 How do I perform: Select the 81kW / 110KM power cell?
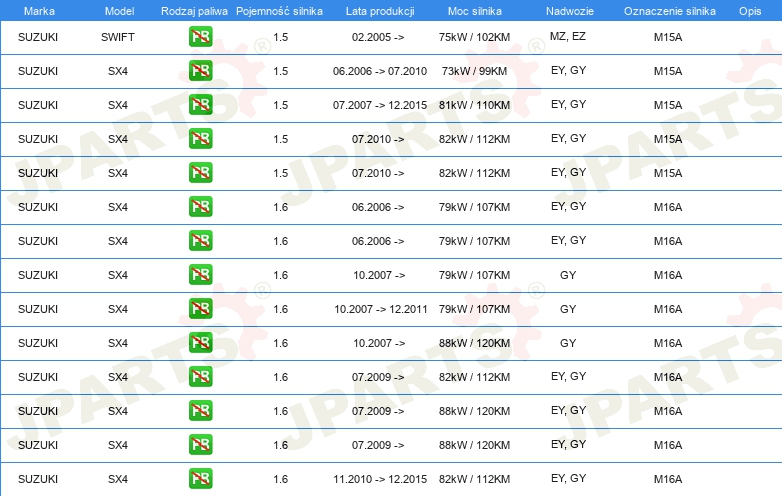(474, 105)
